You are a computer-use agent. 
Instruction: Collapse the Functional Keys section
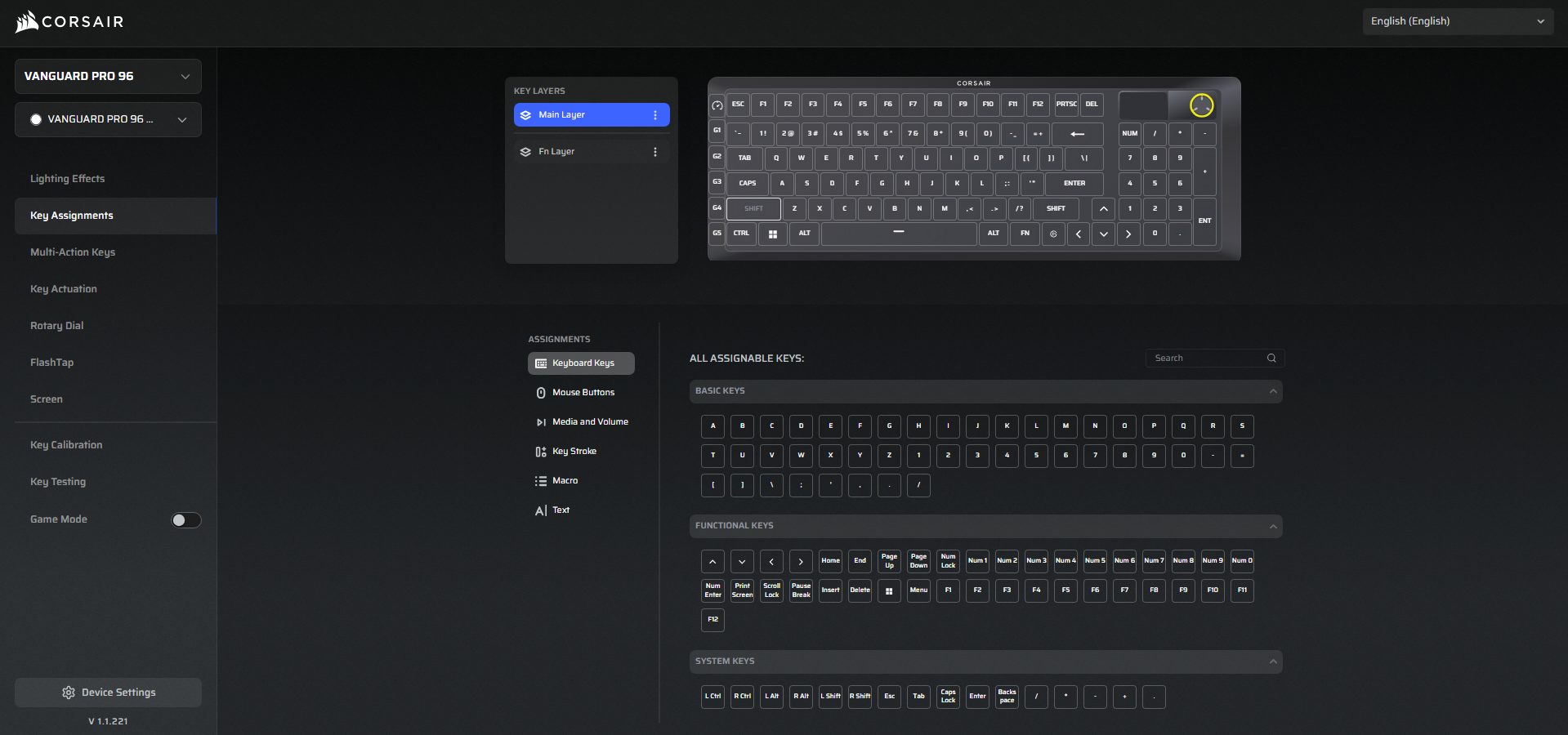[x=1273, y=527]
